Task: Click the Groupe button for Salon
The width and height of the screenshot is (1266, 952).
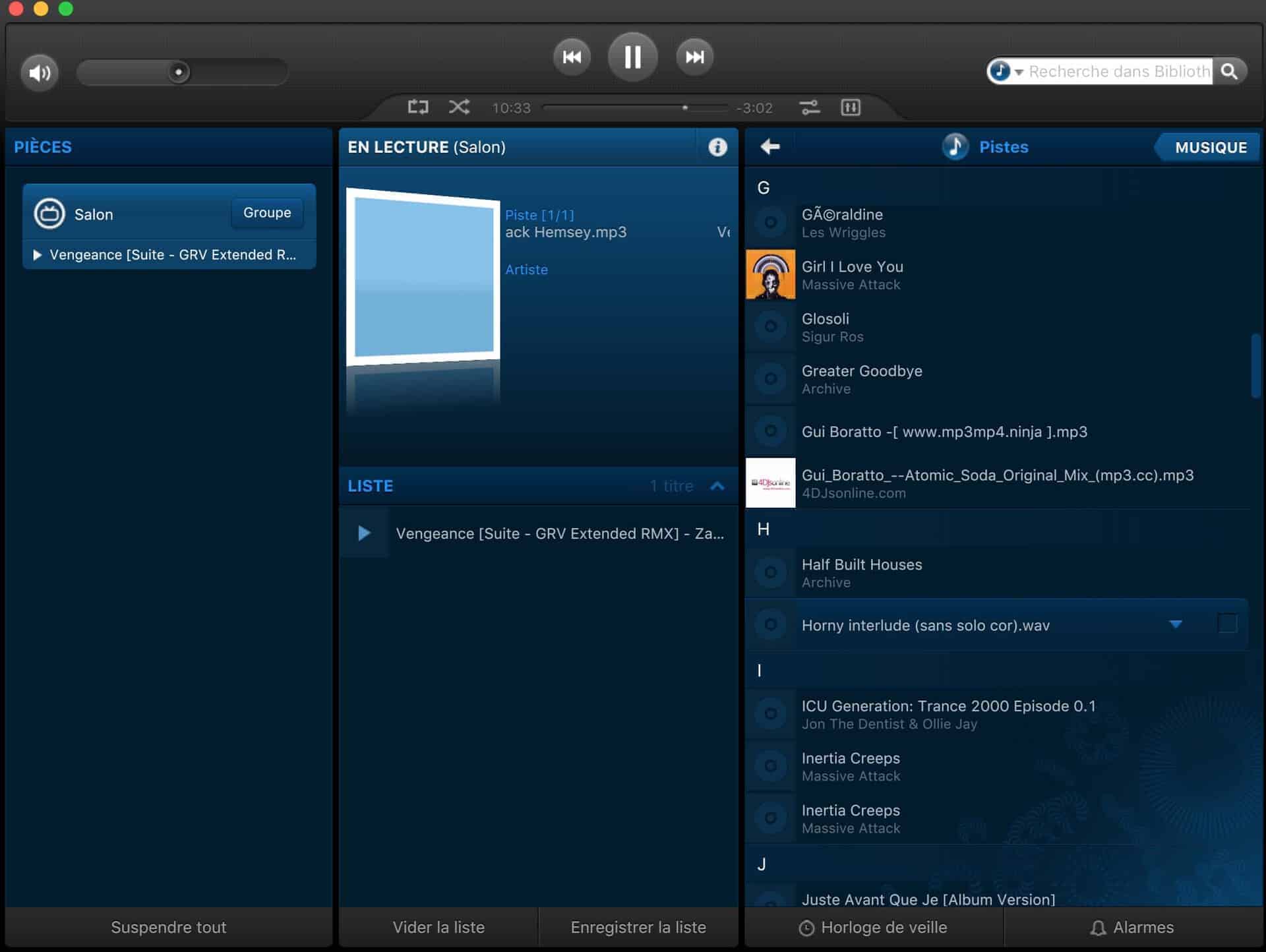Action: [267, 213]
